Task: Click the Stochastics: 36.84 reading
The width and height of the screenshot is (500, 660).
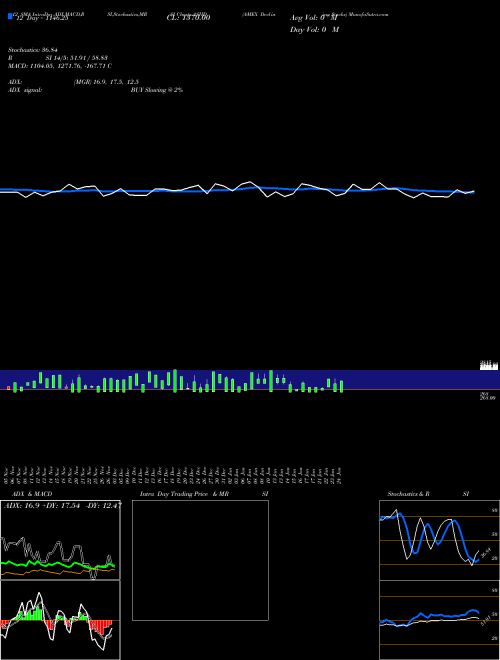Action: pyautogui.click(x=32, y=50)
